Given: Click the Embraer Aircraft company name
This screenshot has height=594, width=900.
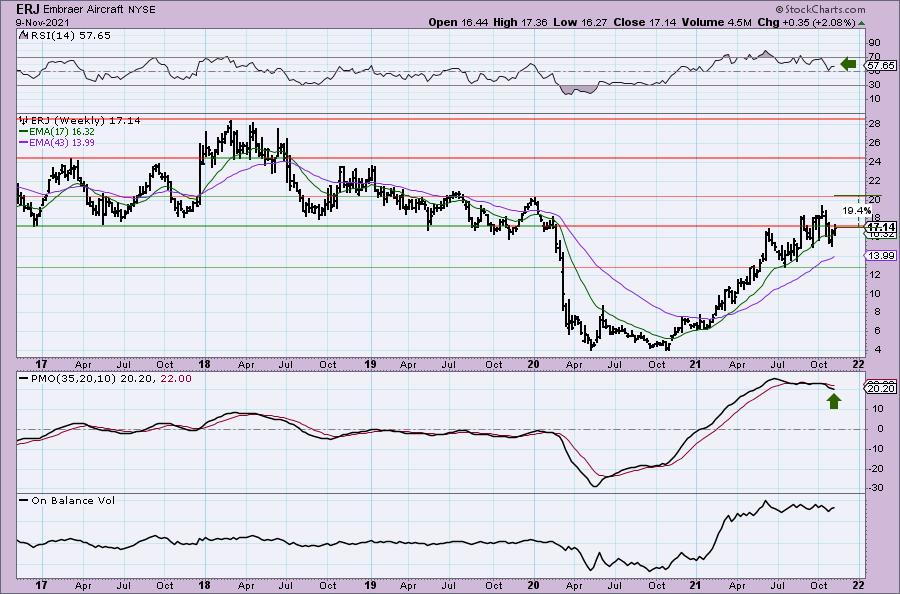Looking at the screenshot, I should click(x=82, y=10).
